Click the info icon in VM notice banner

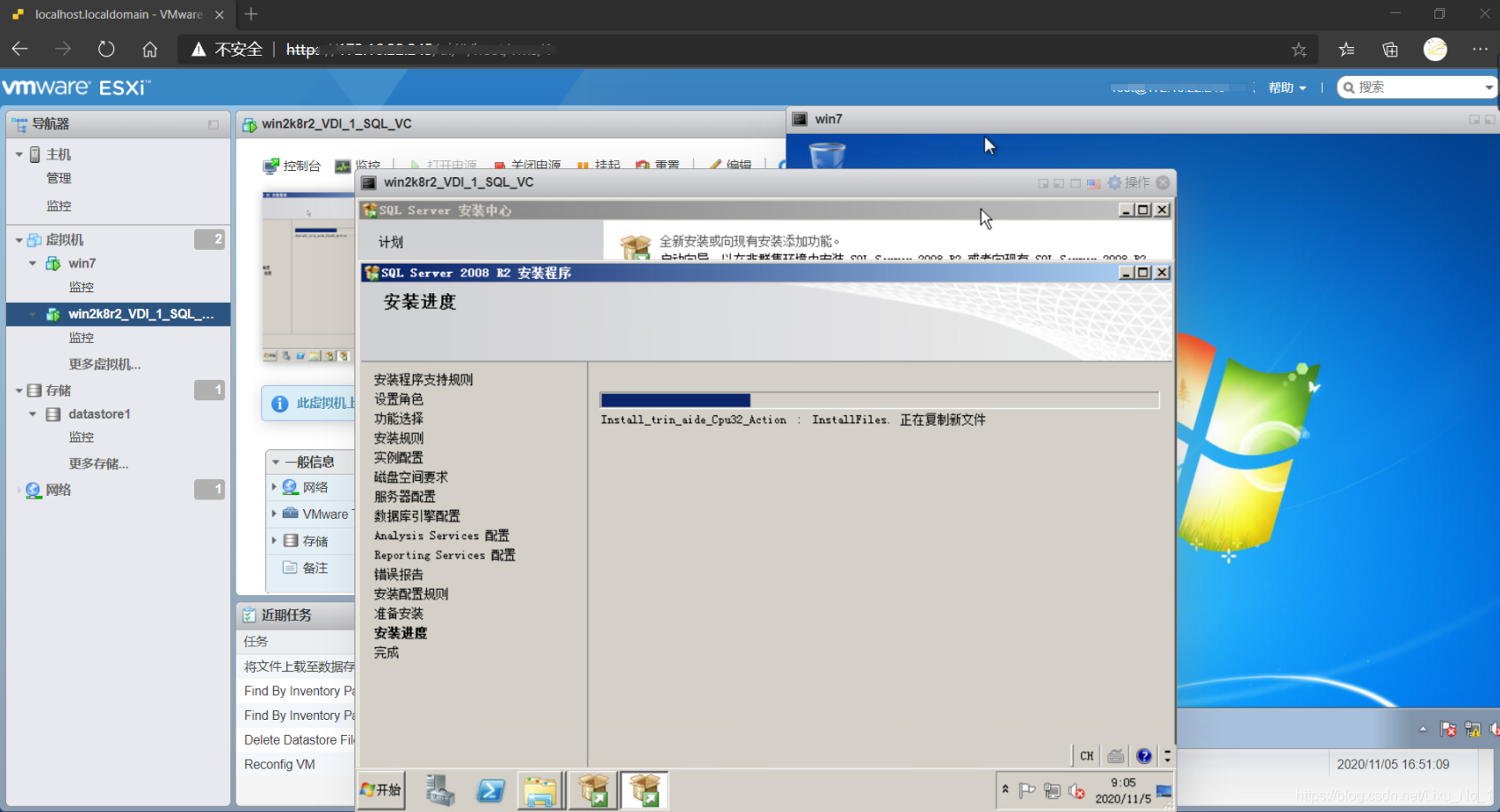[280, 404]
